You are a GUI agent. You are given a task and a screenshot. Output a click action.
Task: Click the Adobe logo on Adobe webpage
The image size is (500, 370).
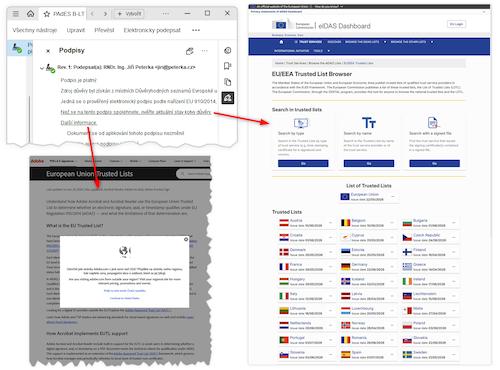click(x=37, y=161)
